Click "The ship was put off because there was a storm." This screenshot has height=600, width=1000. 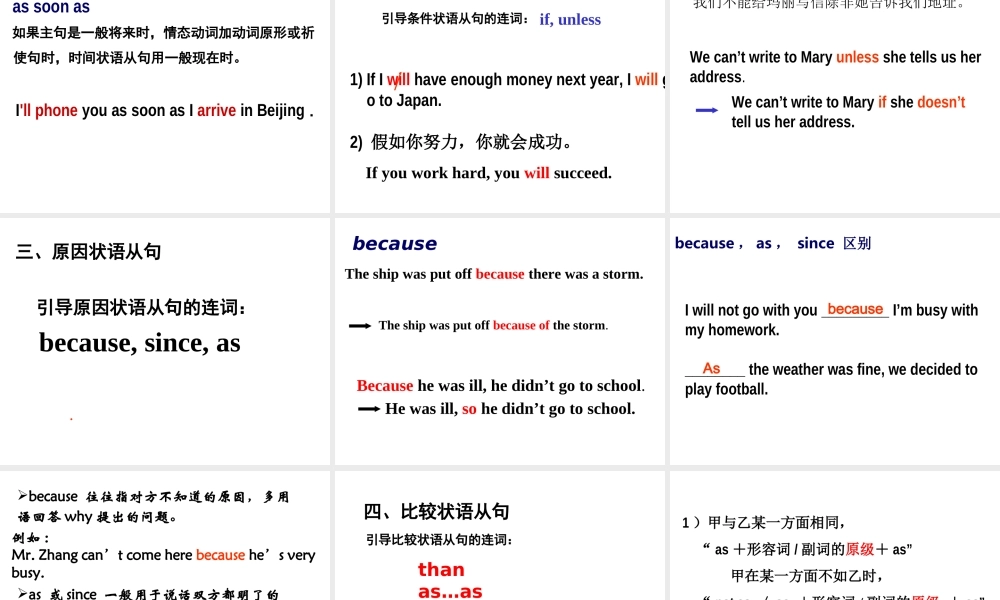click(494, 274)
